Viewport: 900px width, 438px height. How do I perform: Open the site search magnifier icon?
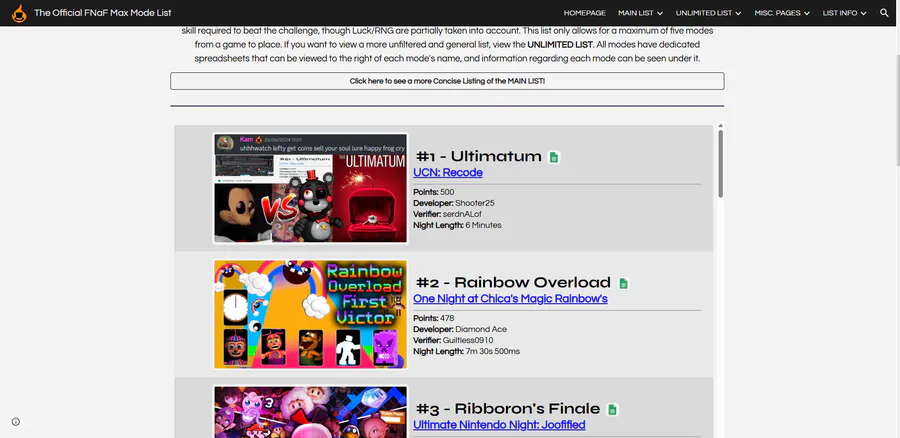pos(884,13)
